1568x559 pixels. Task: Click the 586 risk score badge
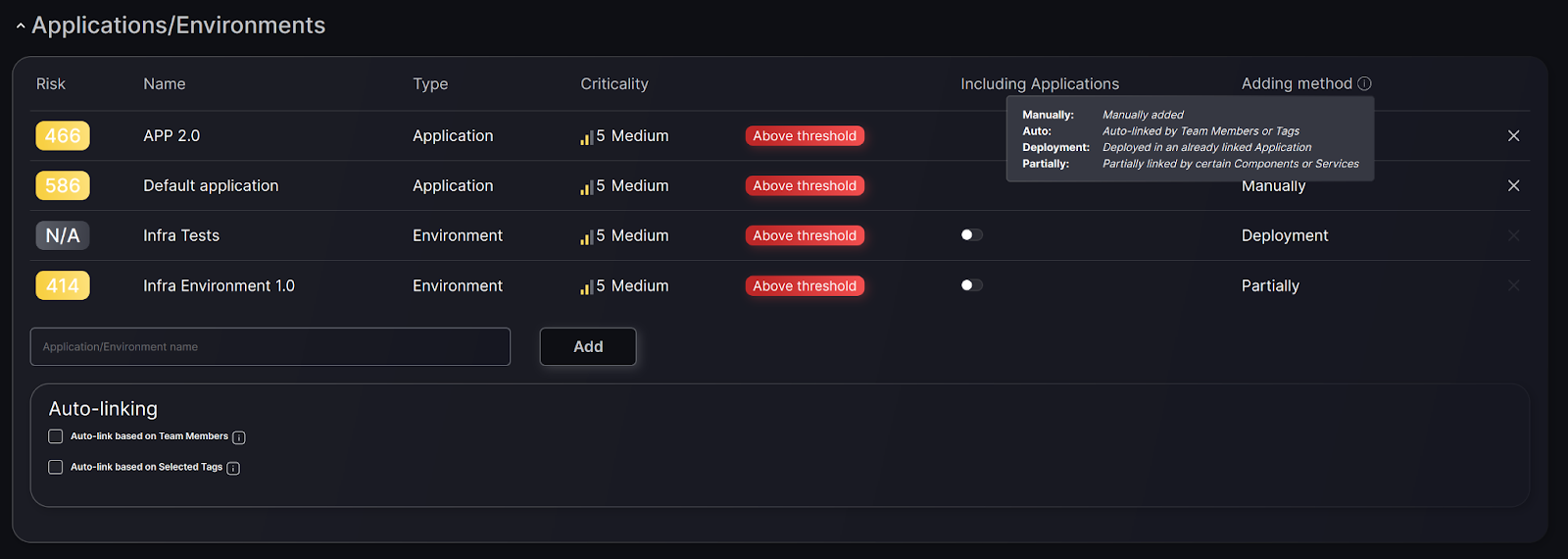point(63,185)
